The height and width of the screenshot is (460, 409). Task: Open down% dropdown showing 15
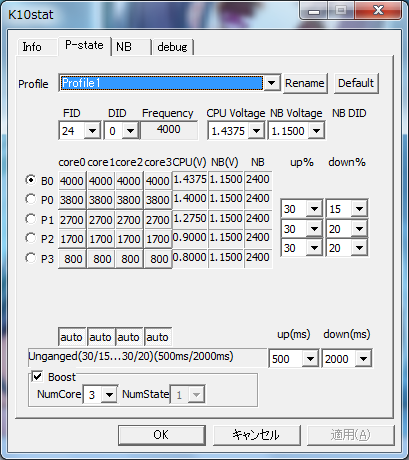pos(347,209)
